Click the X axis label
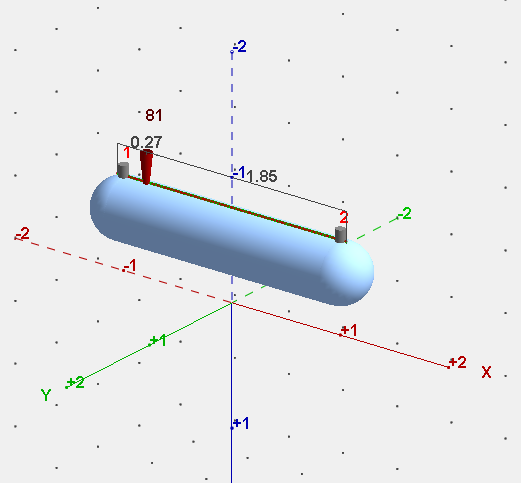 (486, 372)
